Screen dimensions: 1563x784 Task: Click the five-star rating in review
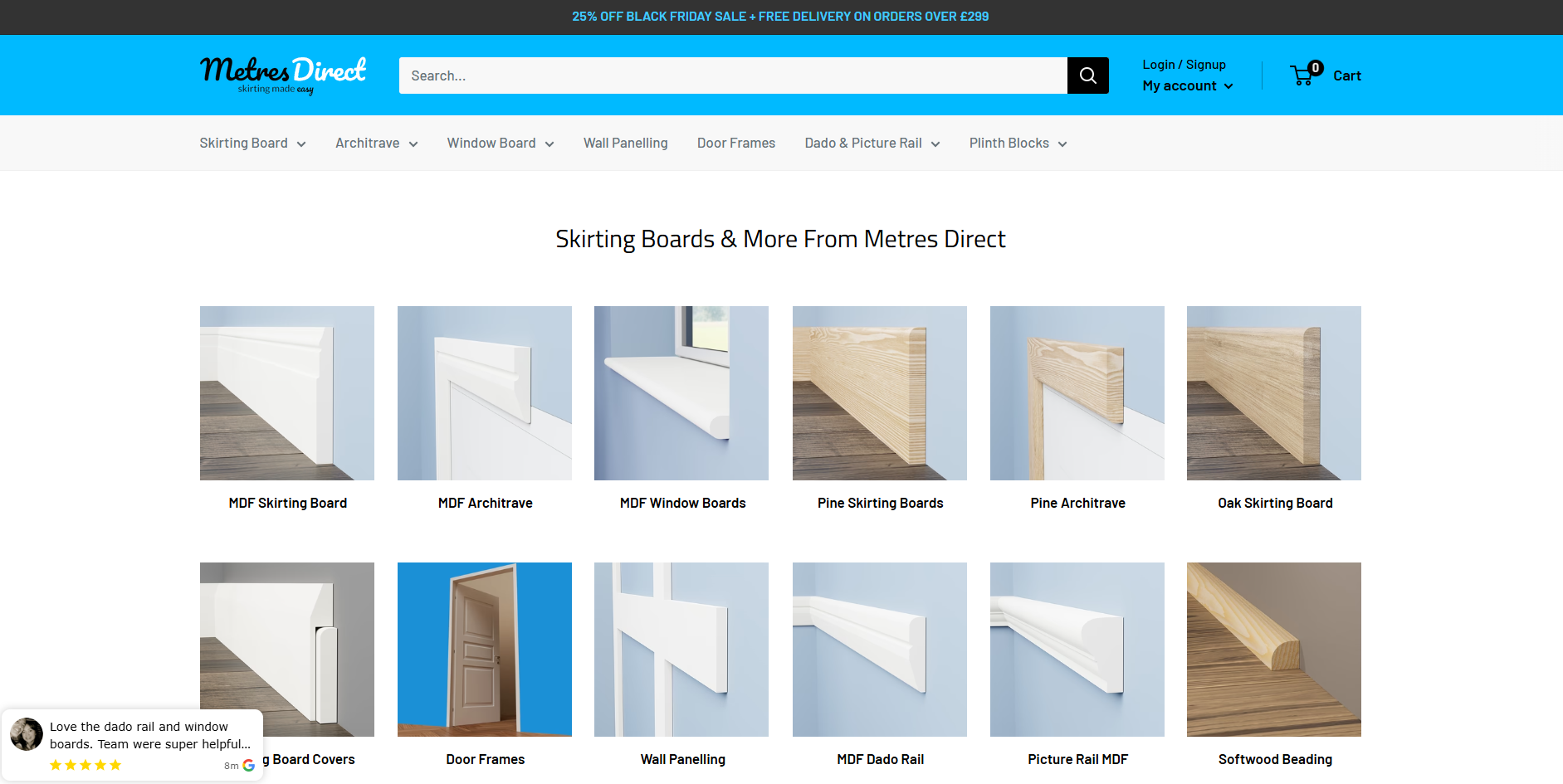pos(85,765)
